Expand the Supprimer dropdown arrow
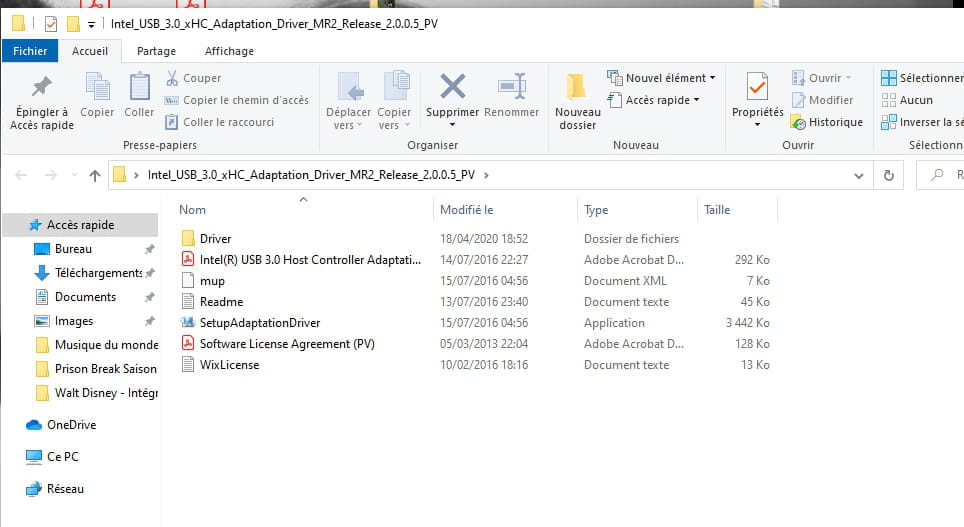 tap(452, 125)
